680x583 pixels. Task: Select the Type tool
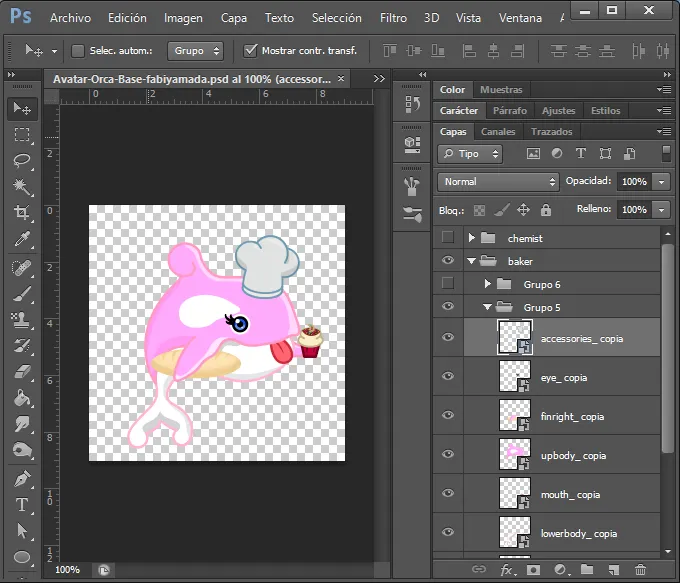click(x=22, y=505)
